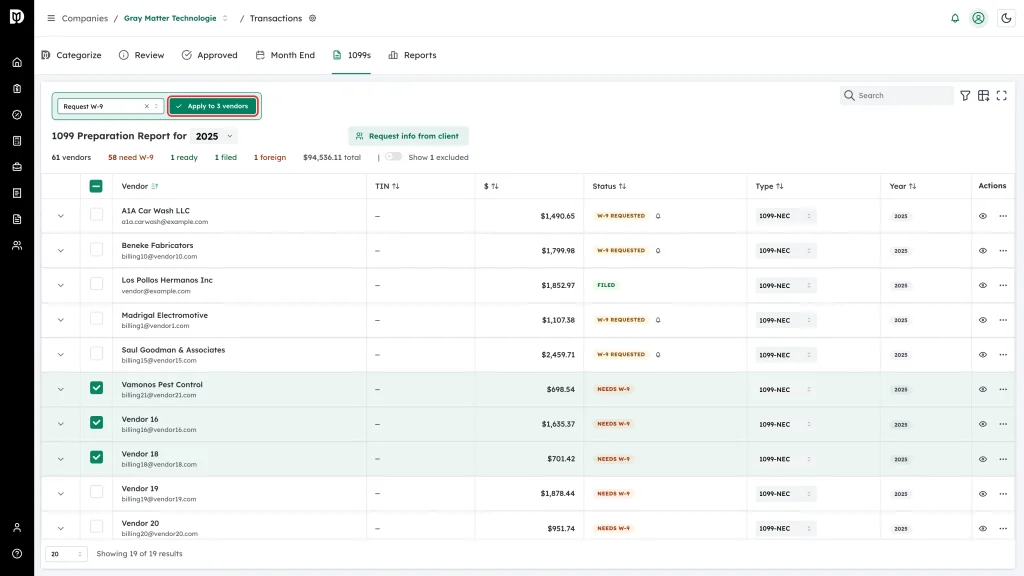Viewport: 1024px width, 576px height.
Task: Open company switcher Gray Matter Technologie
Action: [x=176, y=18]
